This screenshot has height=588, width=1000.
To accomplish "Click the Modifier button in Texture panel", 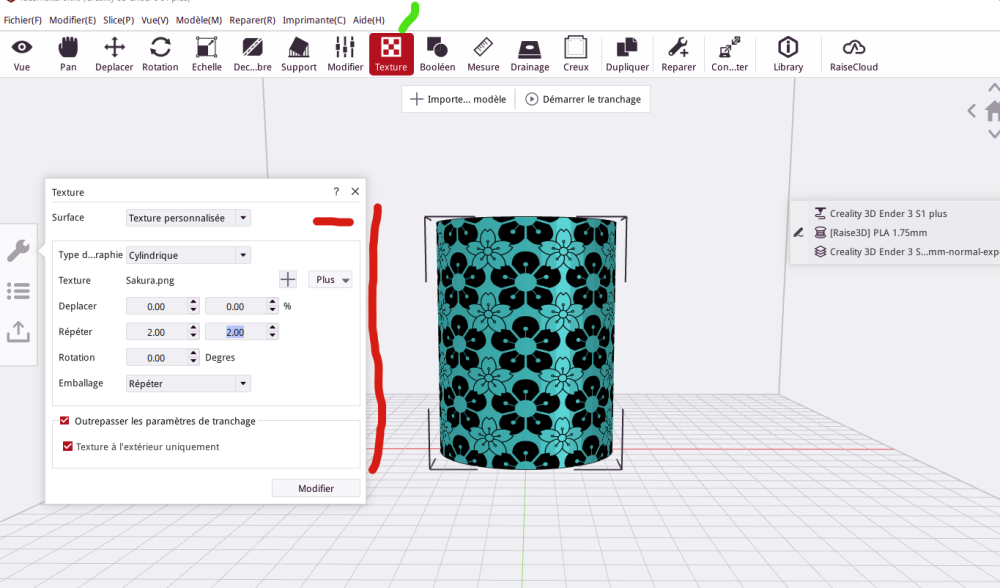I will pos(316,489).
